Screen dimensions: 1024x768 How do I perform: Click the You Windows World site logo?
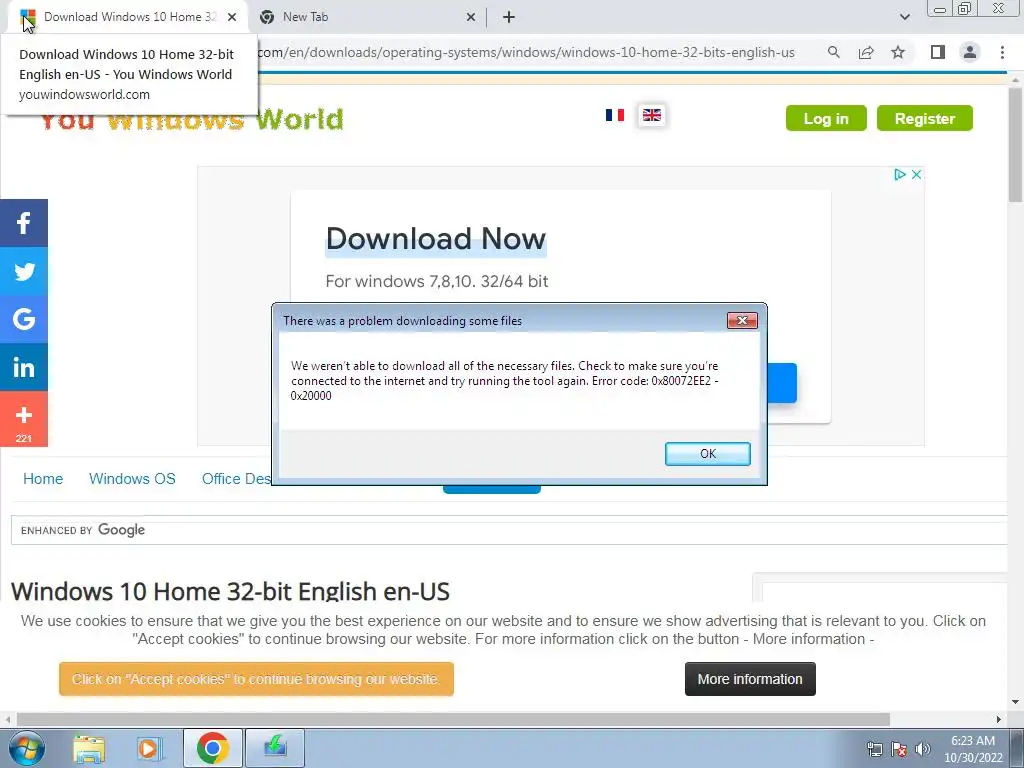point(191,120)
